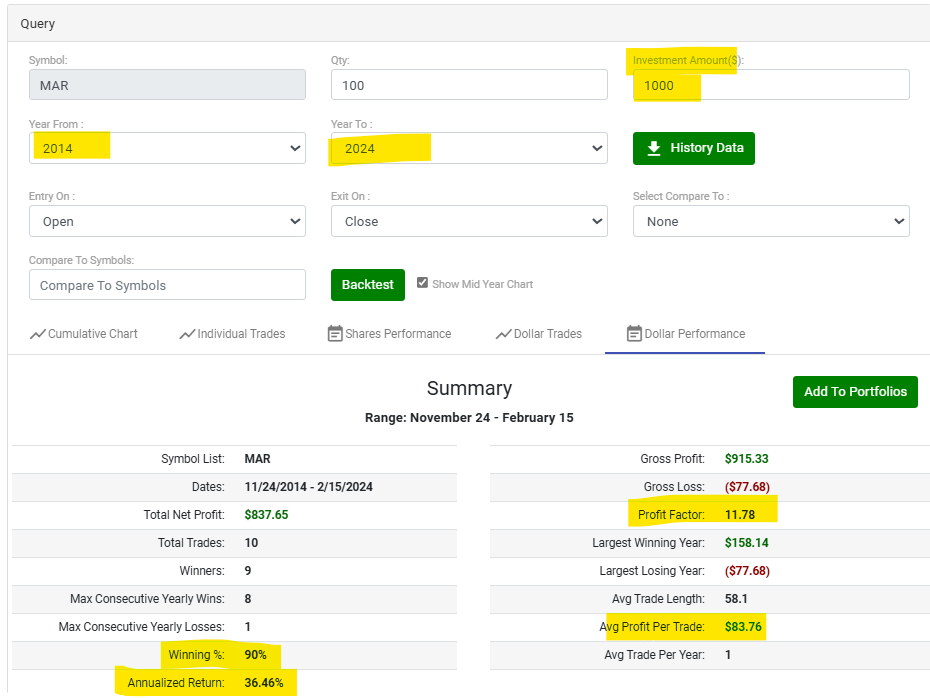Toggle the Show Mid Year Chart checkbox
Image resolution: width=930 pixels, height=698 pixels.
(x=422, y=283)
